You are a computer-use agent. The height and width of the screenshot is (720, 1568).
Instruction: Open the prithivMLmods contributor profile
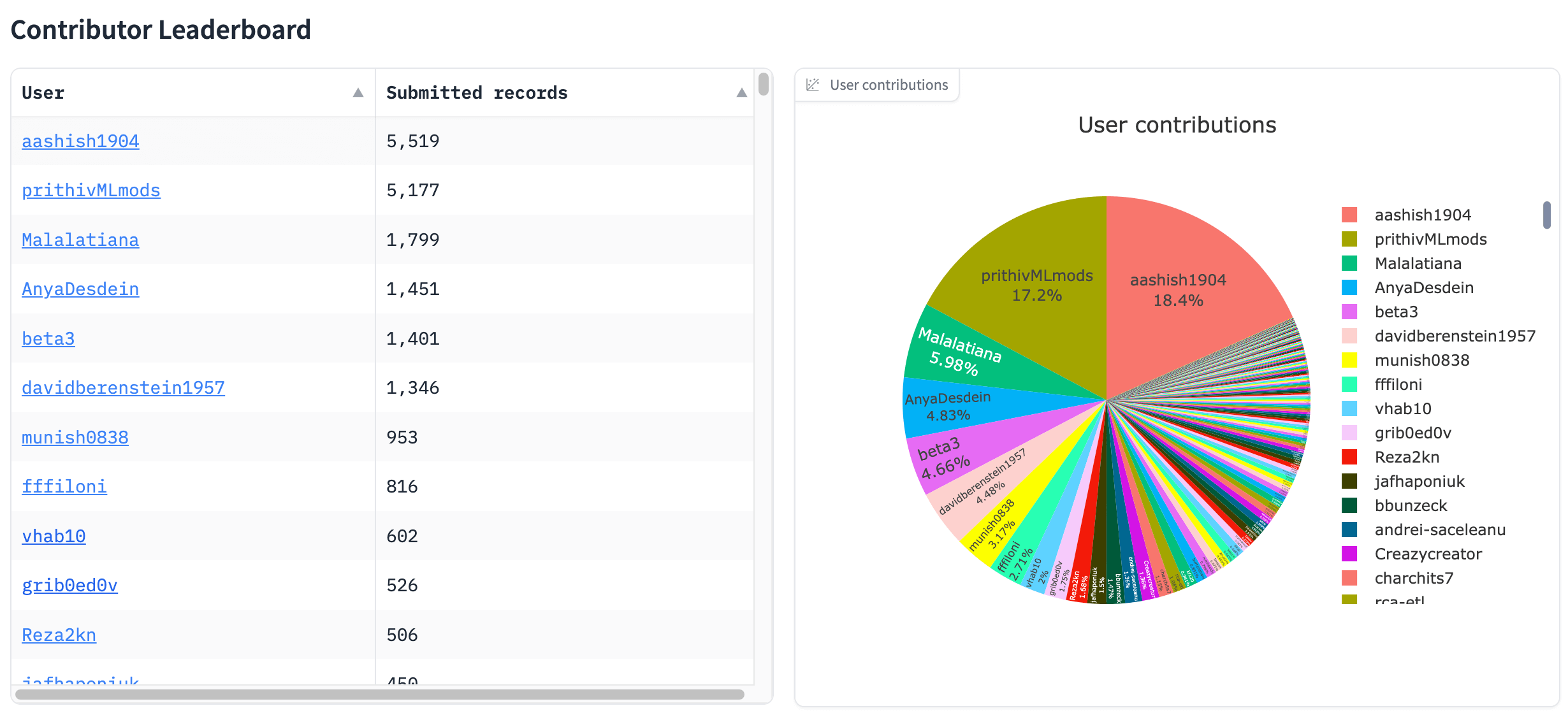tap(91, 189)
